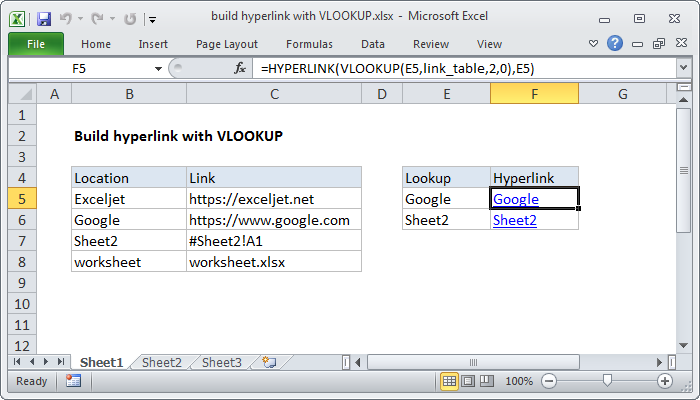Click the vertical scroll down arrow
700x400 pixels.
pyautogui.click(x=683, y=345)
